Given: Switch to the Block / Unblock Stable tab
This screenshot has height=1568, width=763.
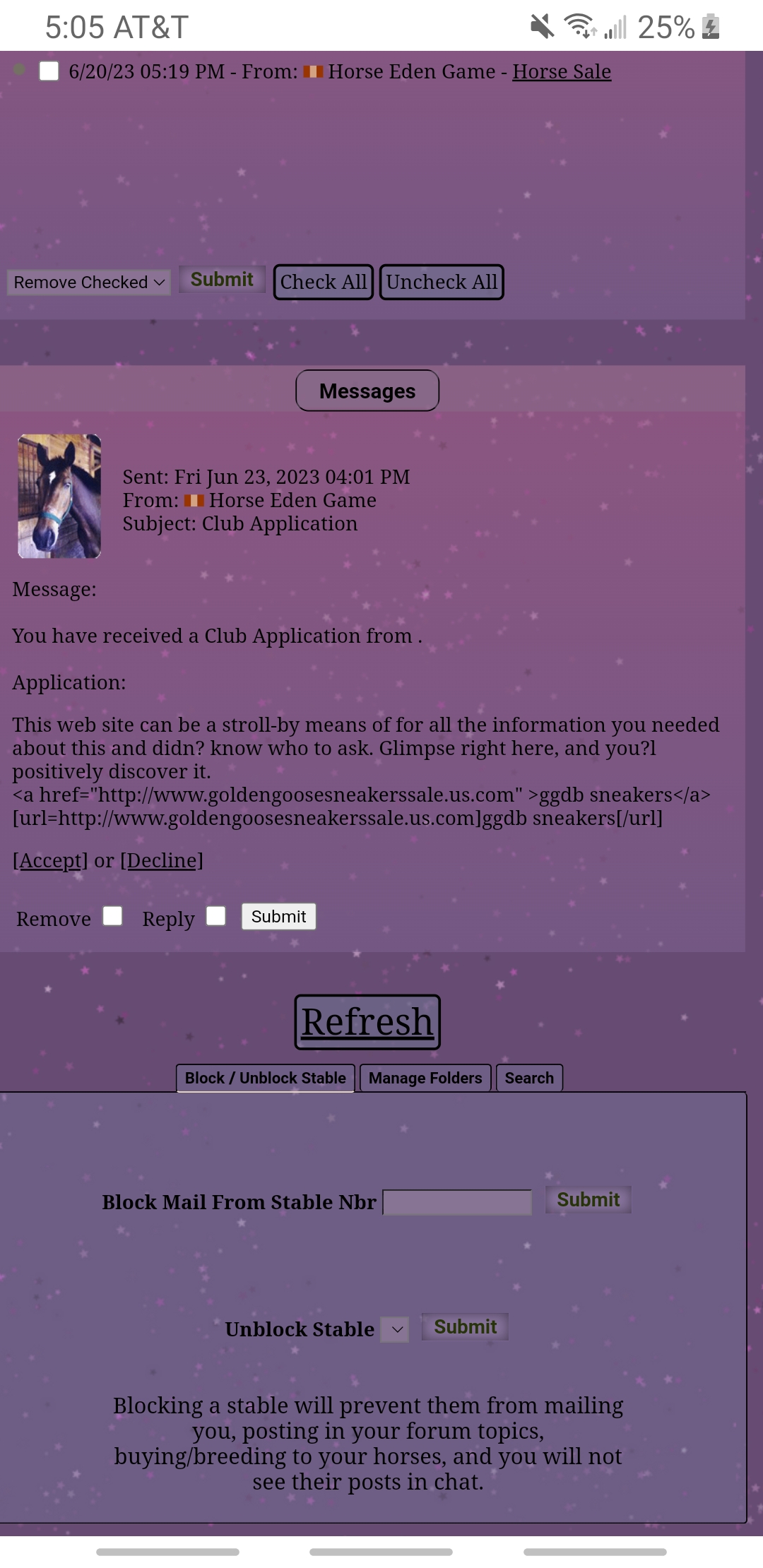Looking at the screenshot, I should pyautogui.click(x=266, y=1078).
